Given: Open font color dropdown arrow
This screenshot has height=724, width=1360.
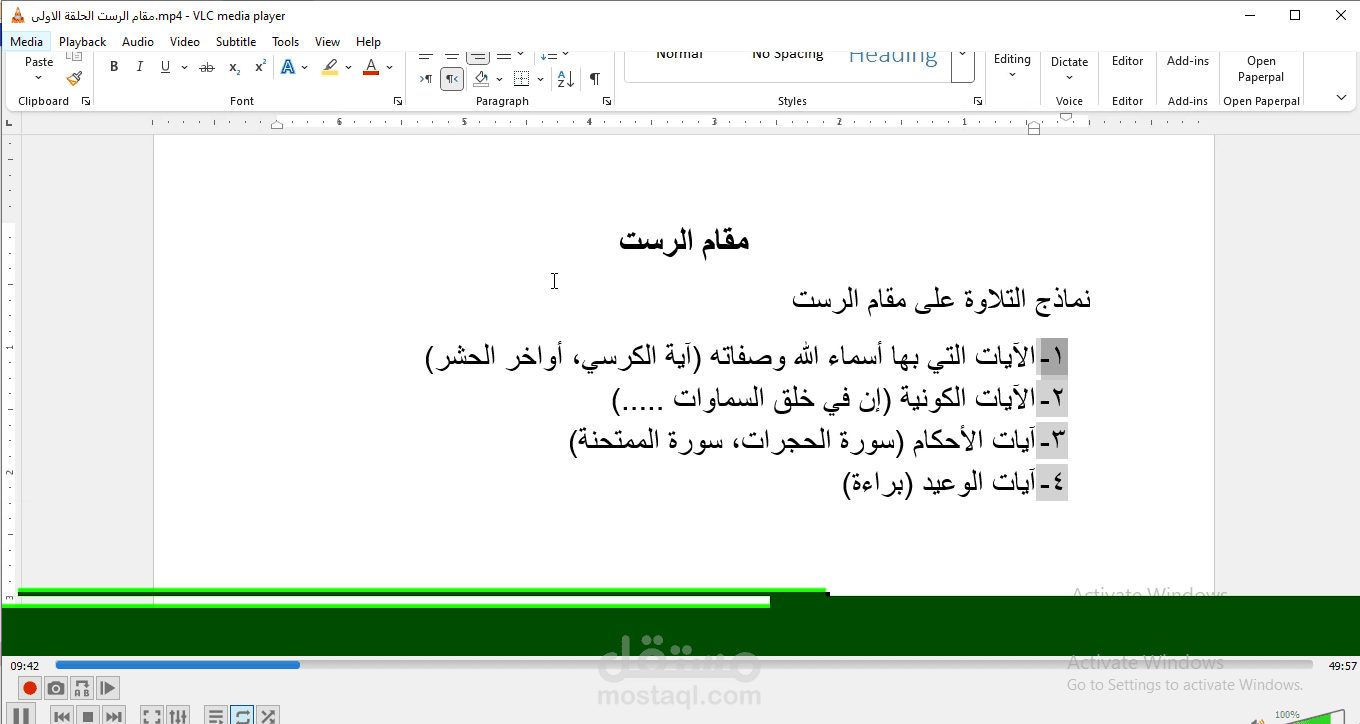Looking at the screenshot, I should [389, 67].
